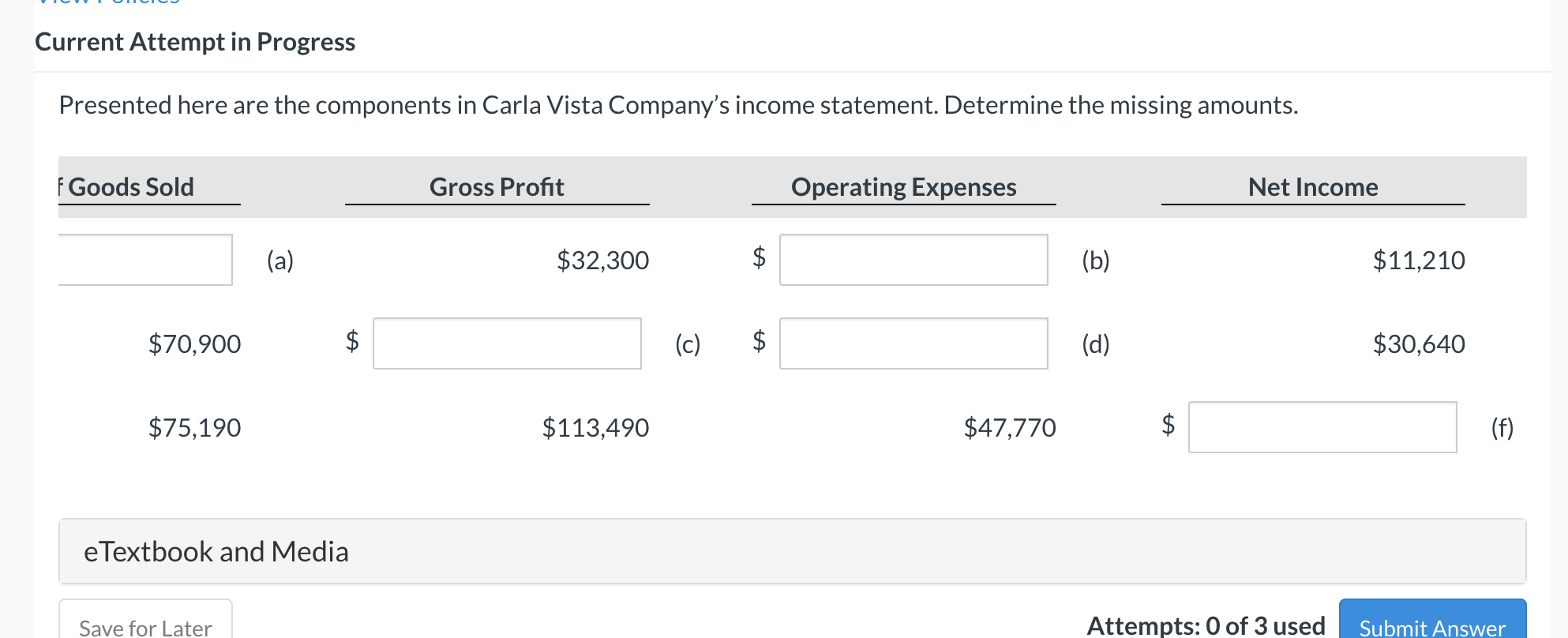Image resolution: width=1568 pixels, height=638 pixels.
Task: Click the Gross Profit input for (c)
Action: point(507,343)
